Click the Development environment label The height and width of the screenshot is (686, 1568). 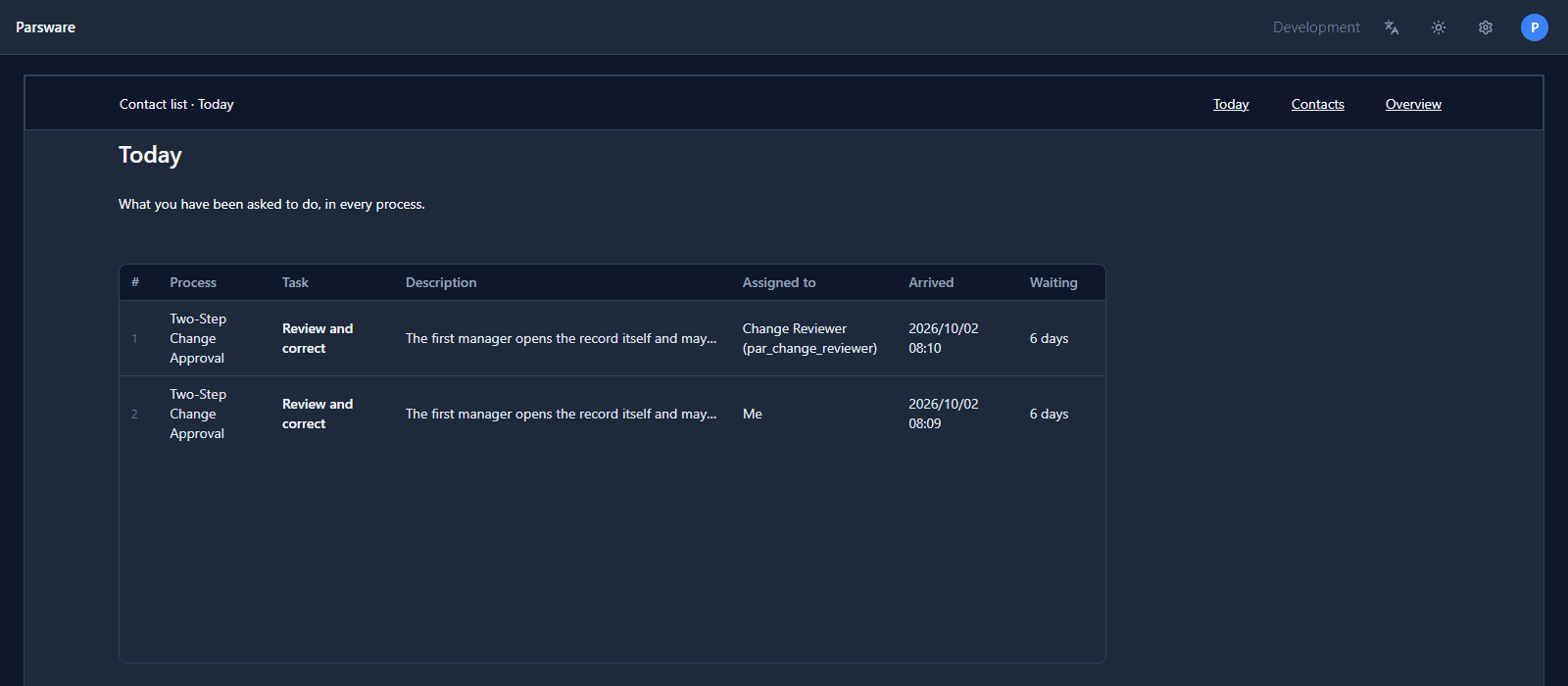tap(1316, 27)
